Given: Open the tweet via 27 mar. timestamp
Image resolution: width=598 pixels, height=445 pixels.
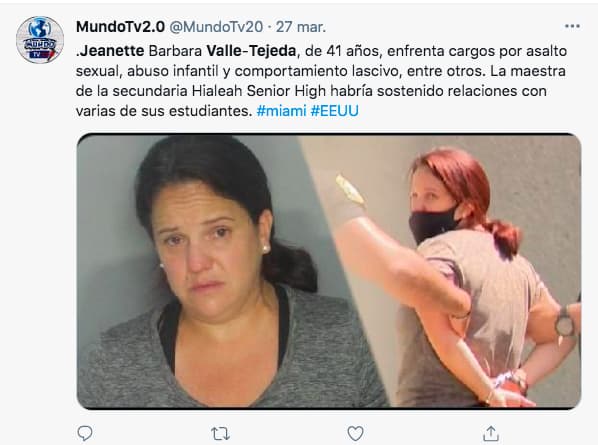Looking at the screenshot, I should pos(301,27).
